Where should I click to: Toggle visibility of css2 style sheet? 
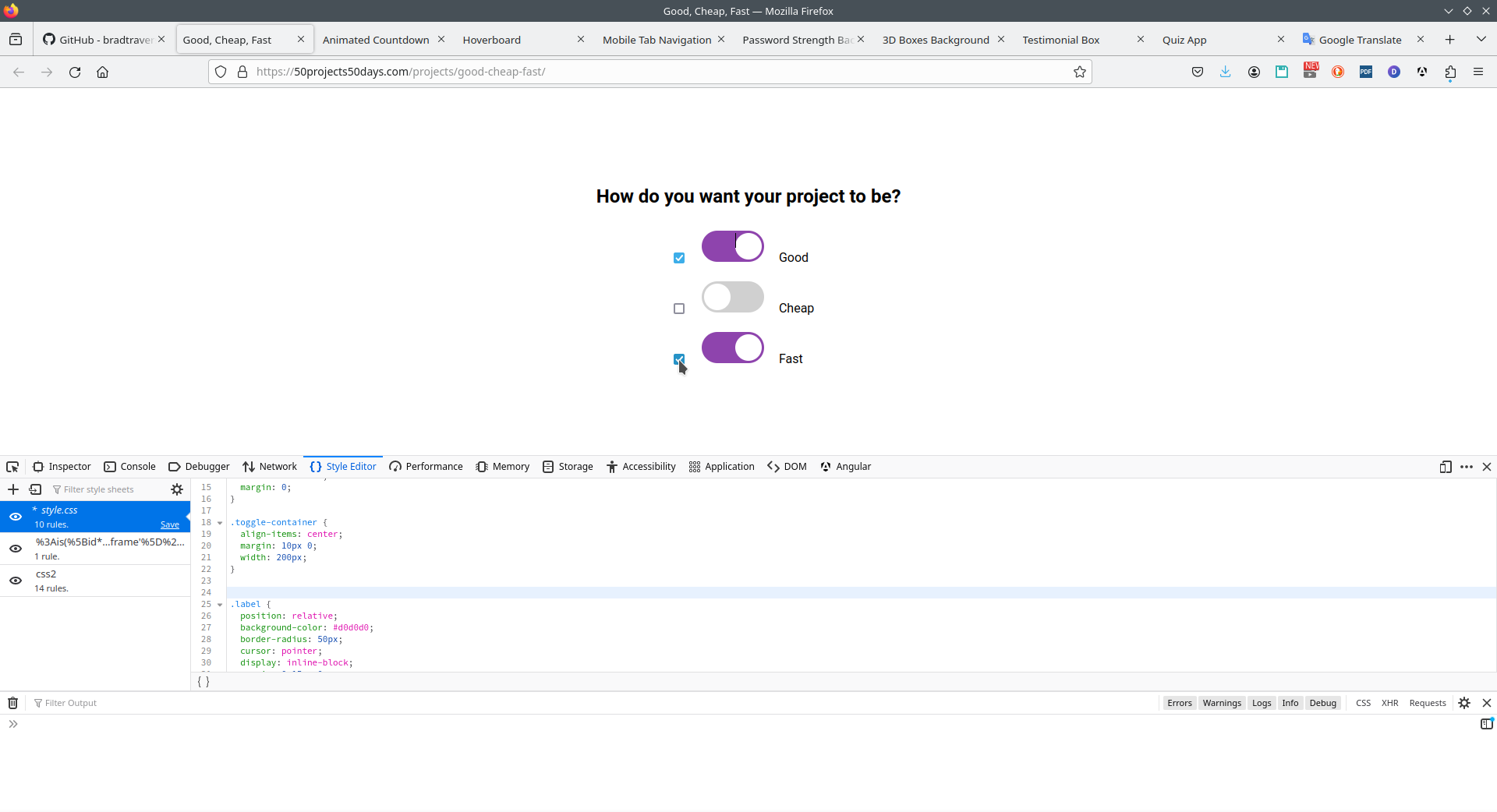coord(16,581)
